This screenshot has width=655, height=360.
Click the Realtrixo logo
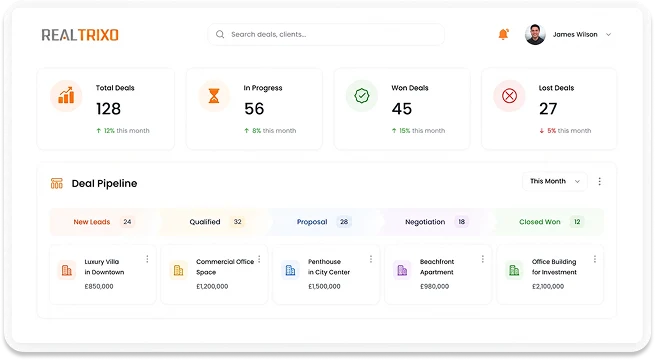point(80,35)
